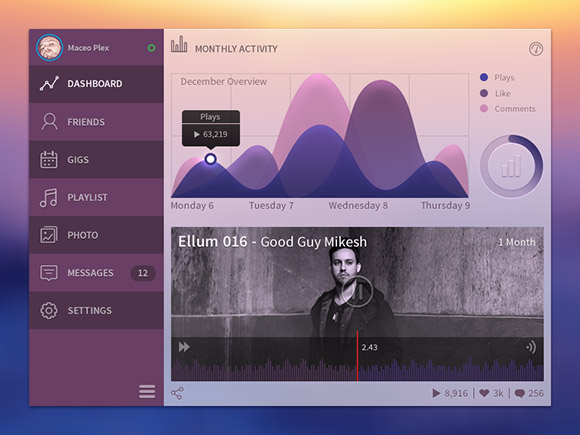Click the Ellum 016 track title
The height and width of the screenshot is (435, 580).
[273, 242]
